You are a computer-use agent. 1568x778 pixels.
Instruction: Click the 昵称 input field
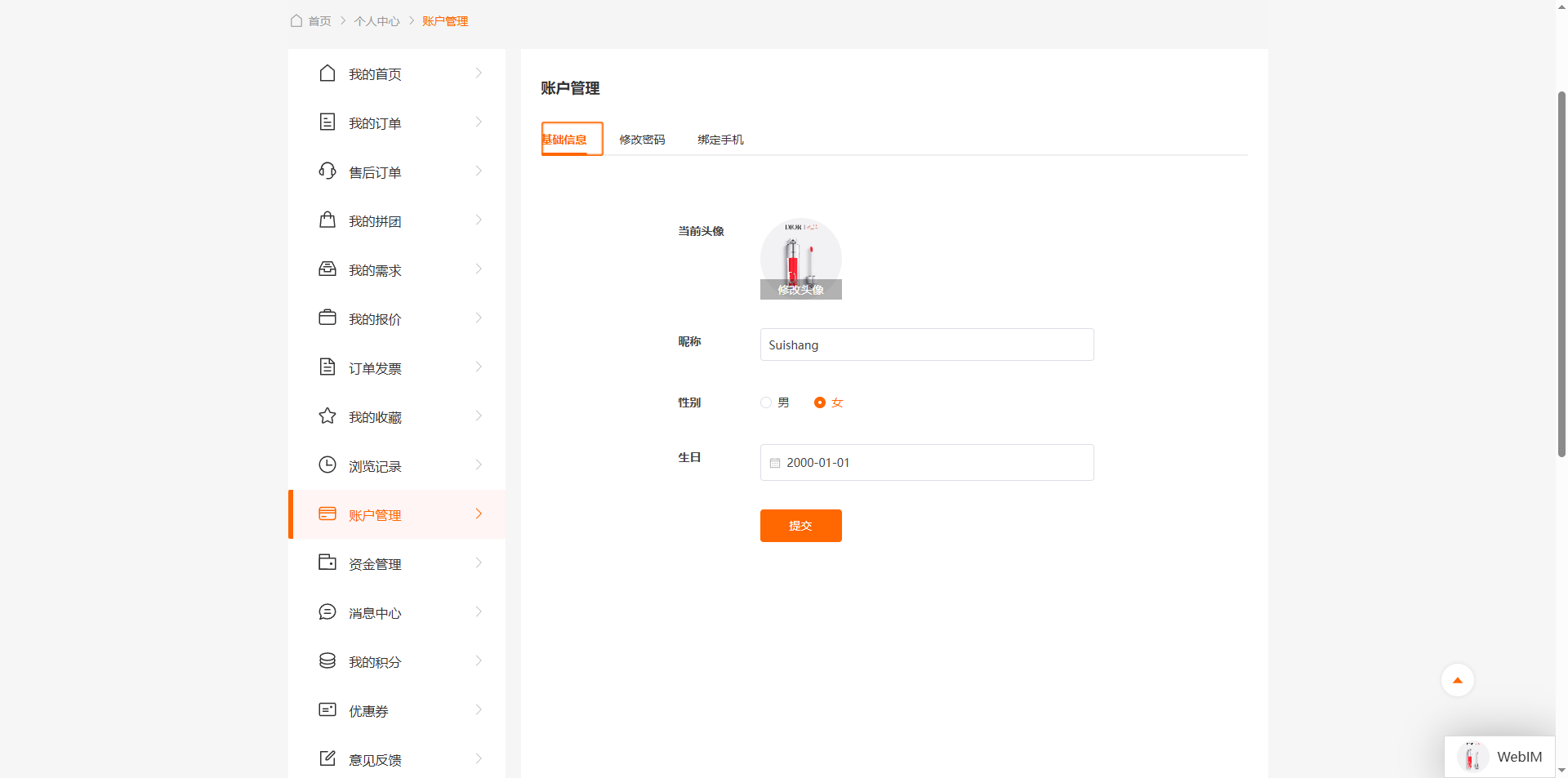coord(926,345)
